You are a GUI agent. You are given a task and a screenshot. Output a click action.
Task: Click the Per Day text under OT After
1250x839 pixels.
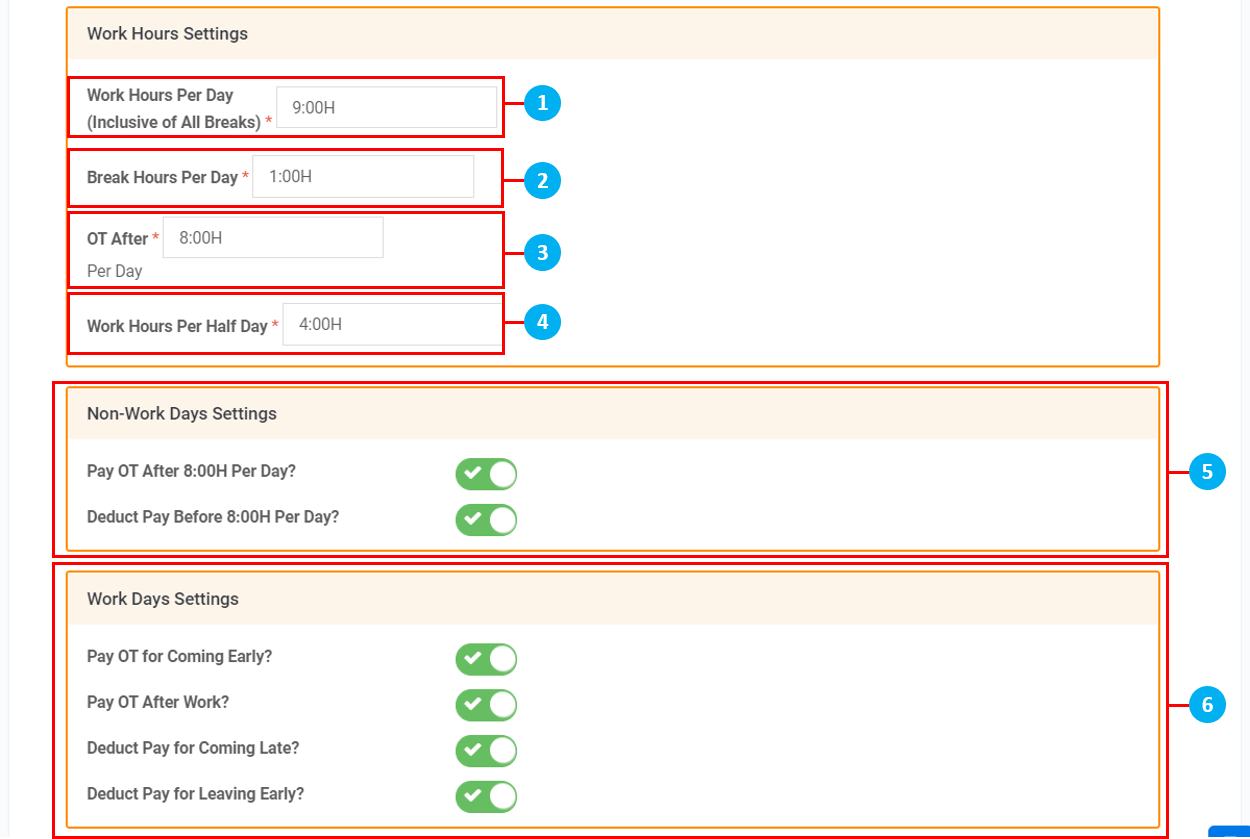[114, 271]
